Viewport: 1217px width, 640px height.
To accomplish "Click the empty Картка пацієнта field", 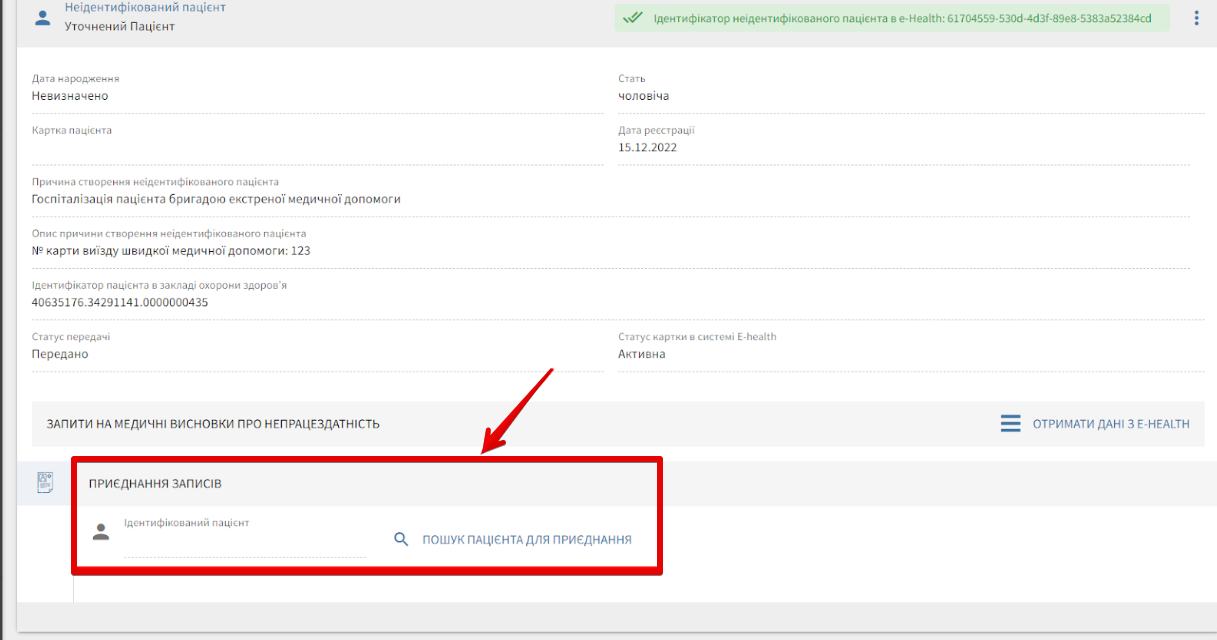I will pyautogui.click(x=316, y=150).
